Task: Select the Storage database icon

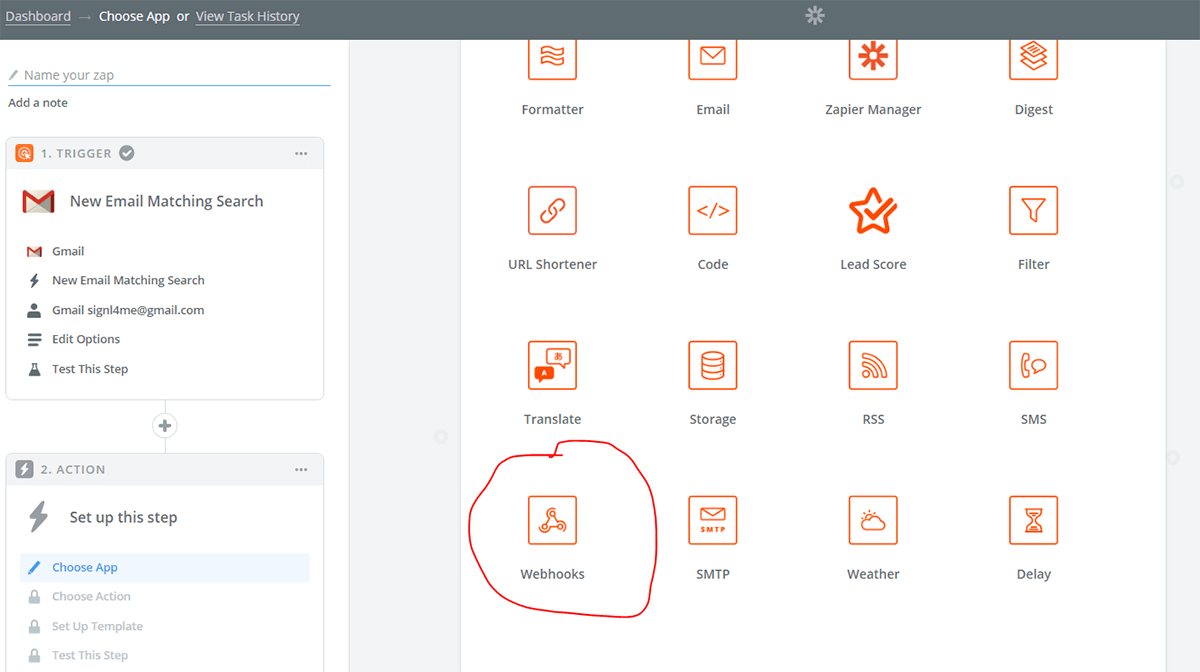Action: [713, 365]
